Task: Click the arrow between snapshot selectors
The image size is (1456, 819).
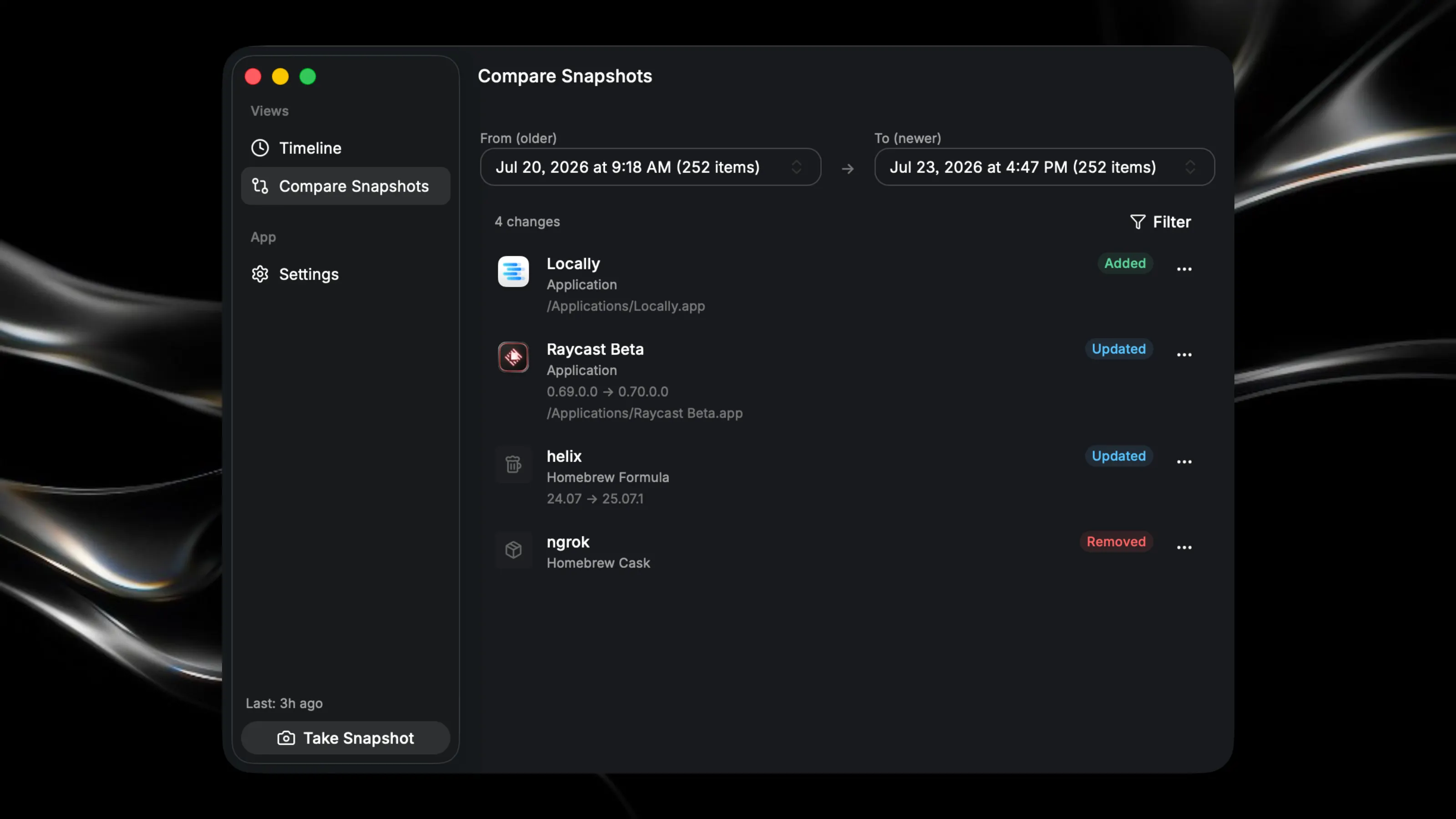Action: coord(847,168)
